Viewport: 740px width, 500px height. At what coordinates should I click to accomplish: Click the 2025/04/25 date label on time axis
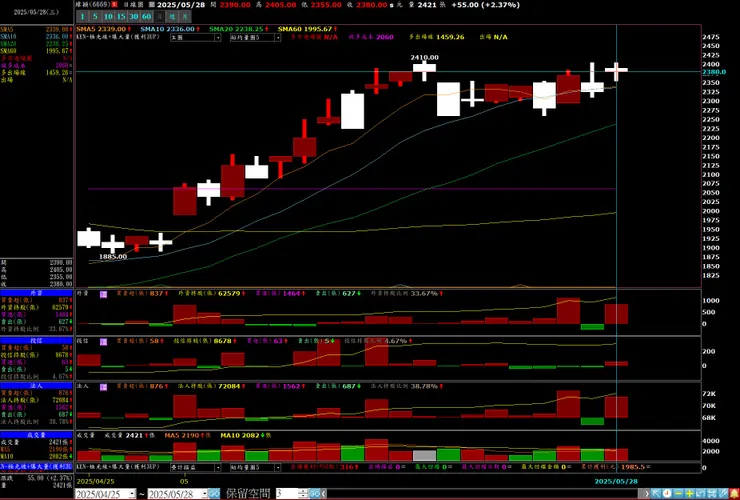96,481
